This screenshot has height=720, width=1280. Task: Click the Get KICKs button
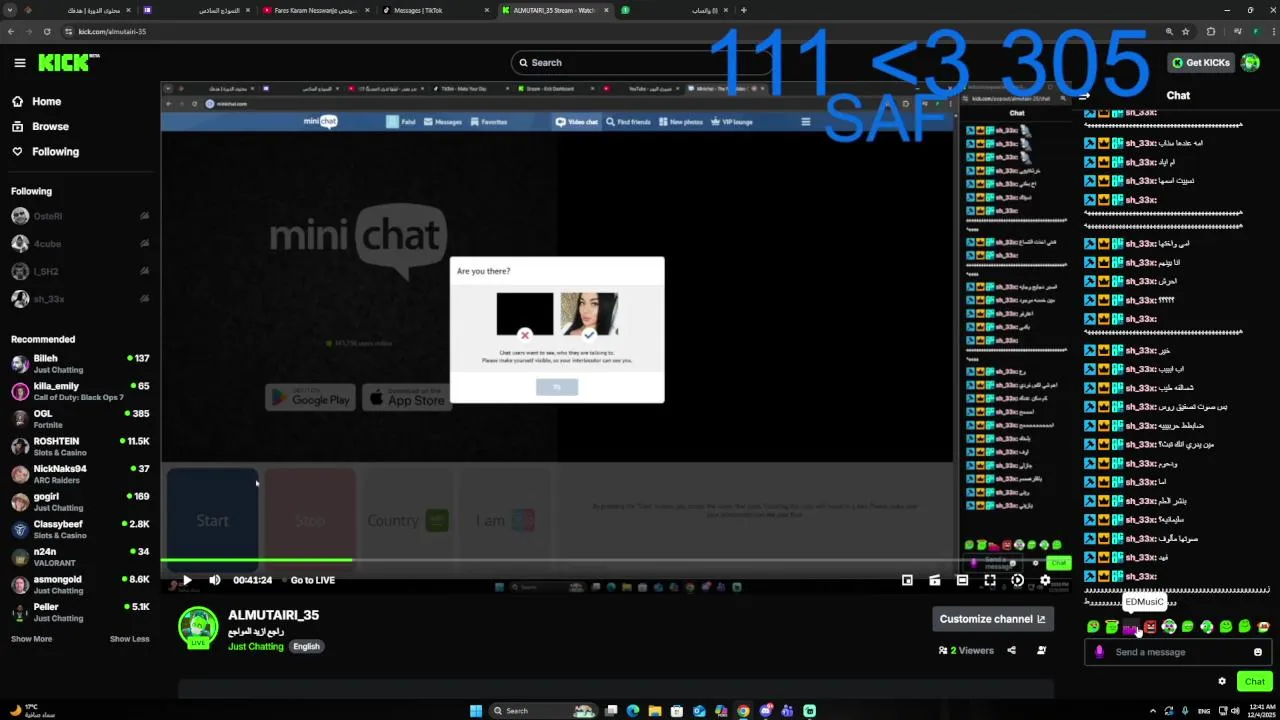[1201, 63]
